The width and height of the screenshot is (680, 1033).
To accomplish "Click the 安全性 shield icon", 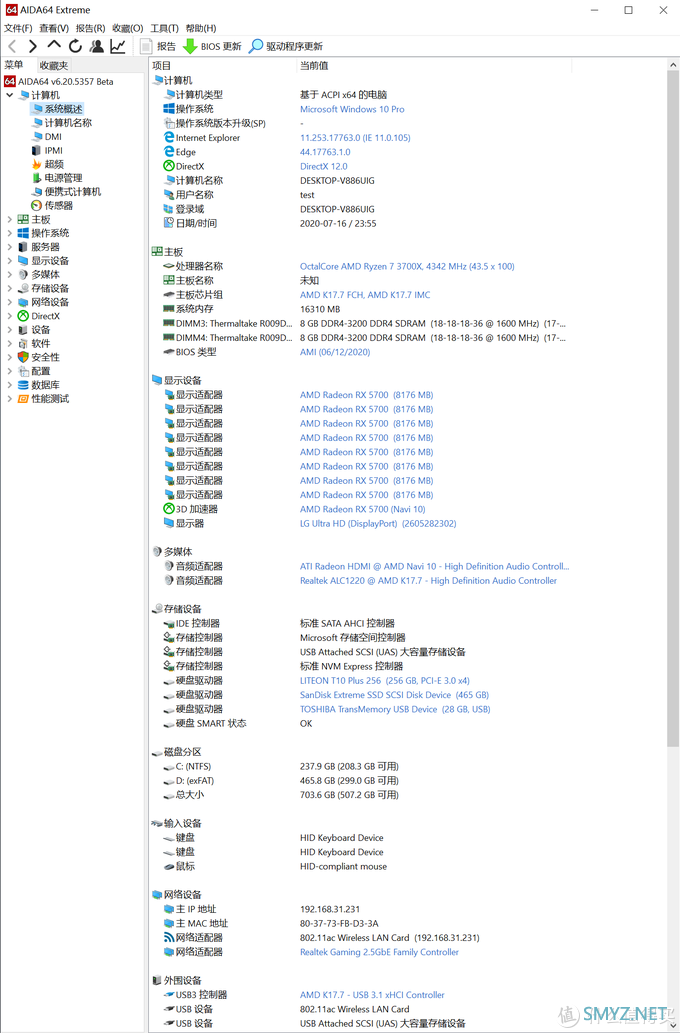I will click(x=23, y=357).
